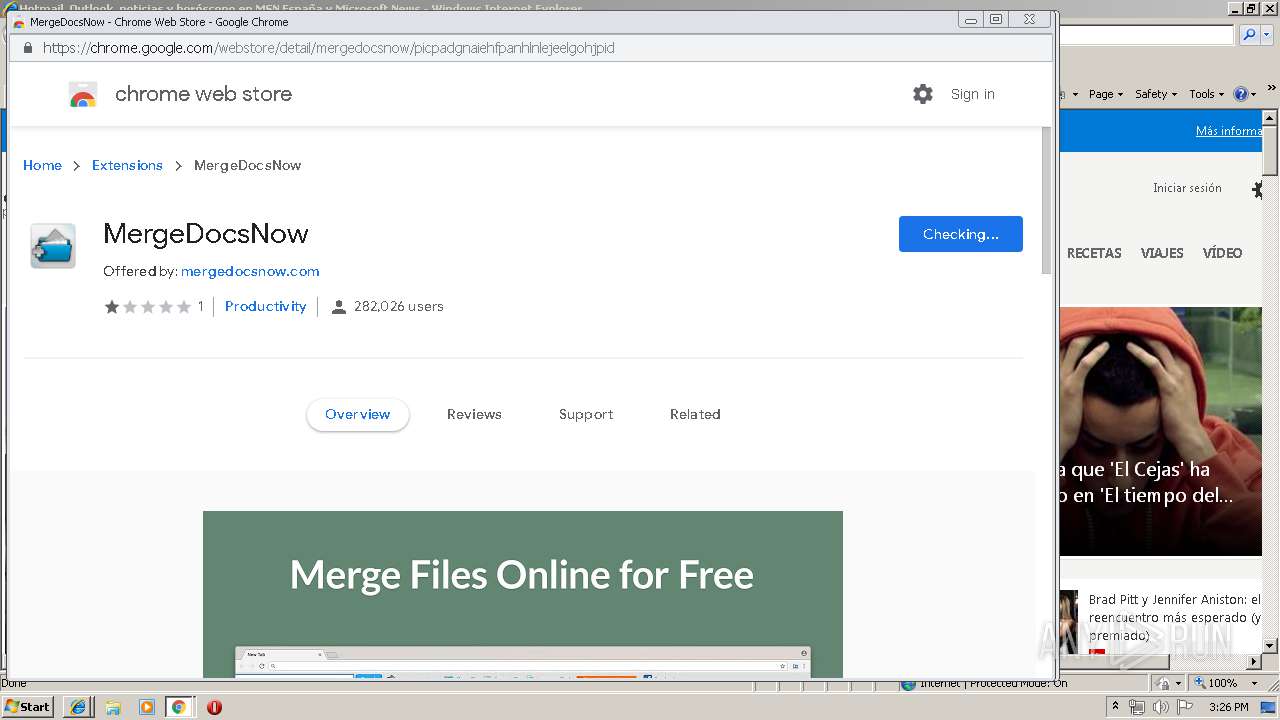The image size is (1280, 720).
Task: Switch to the Reviews tab
Action: (474, 414)
